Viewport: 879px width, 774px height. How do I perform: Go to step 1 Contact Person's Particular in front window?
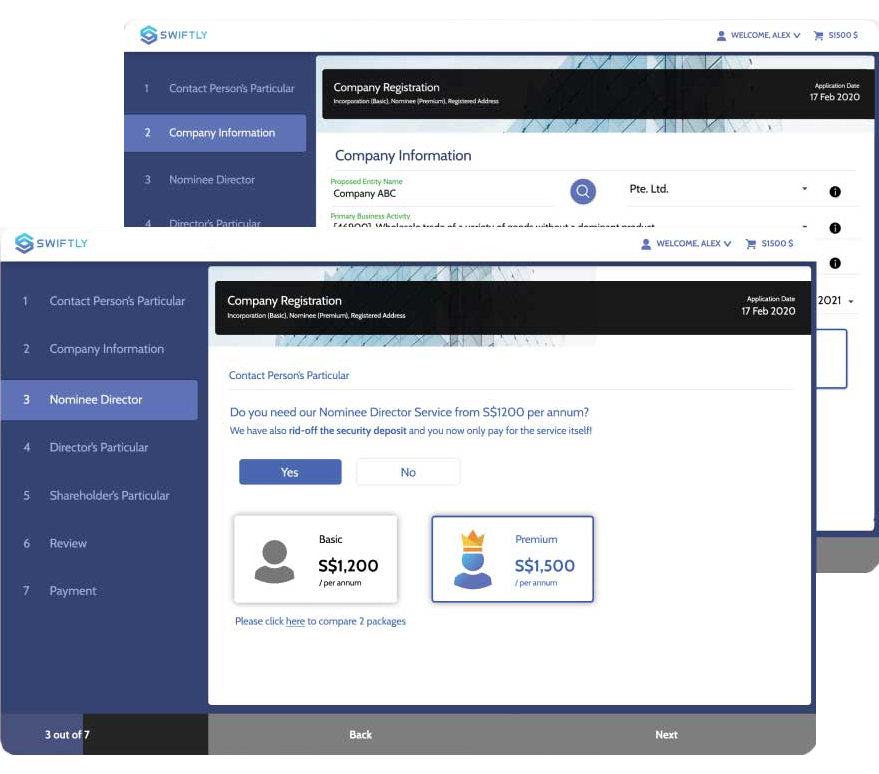tap(104, 301)
